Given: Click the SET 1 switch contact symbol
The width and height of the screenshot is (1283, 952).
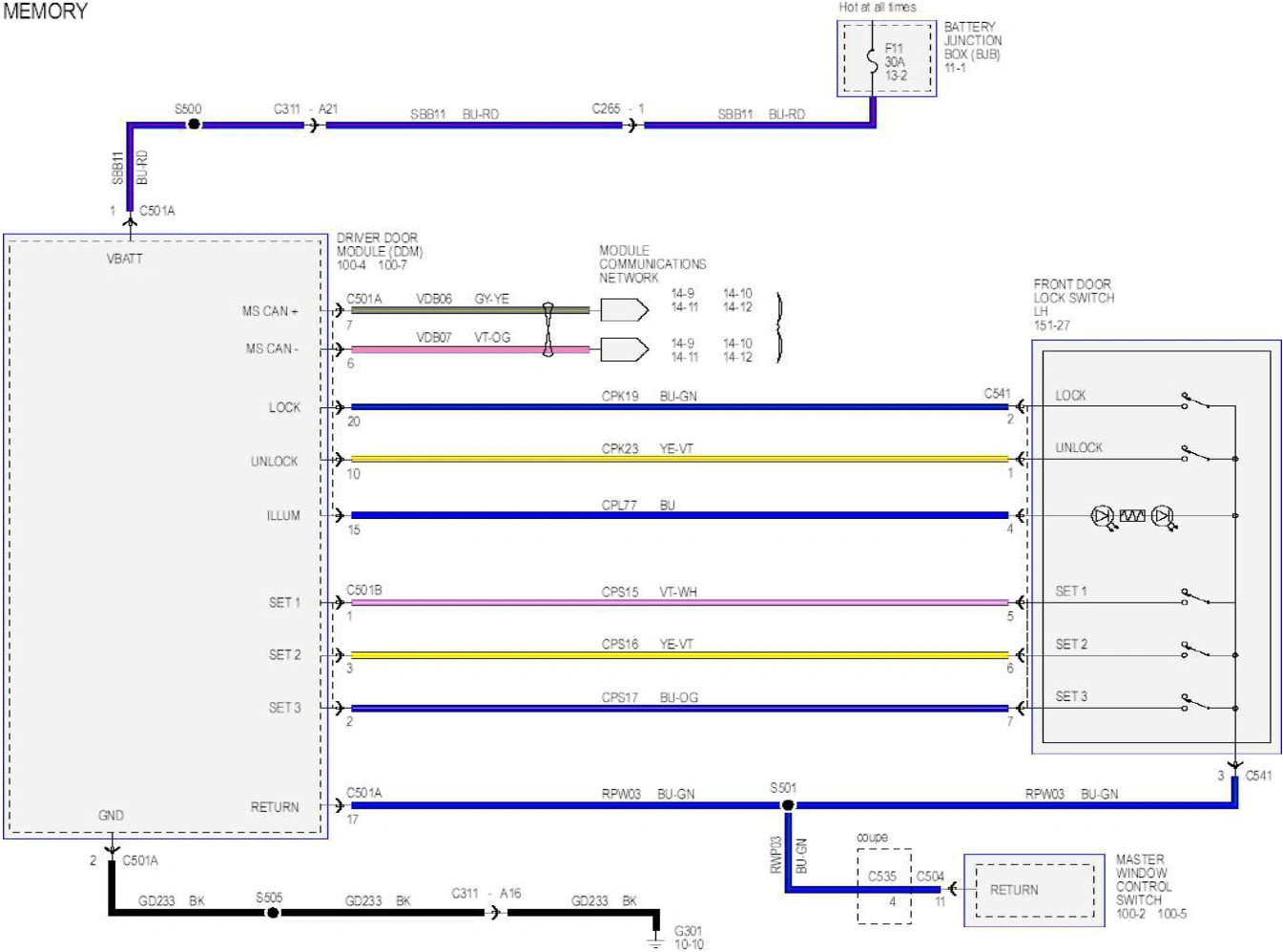Looking at the screenshot, I should 1195,598.
